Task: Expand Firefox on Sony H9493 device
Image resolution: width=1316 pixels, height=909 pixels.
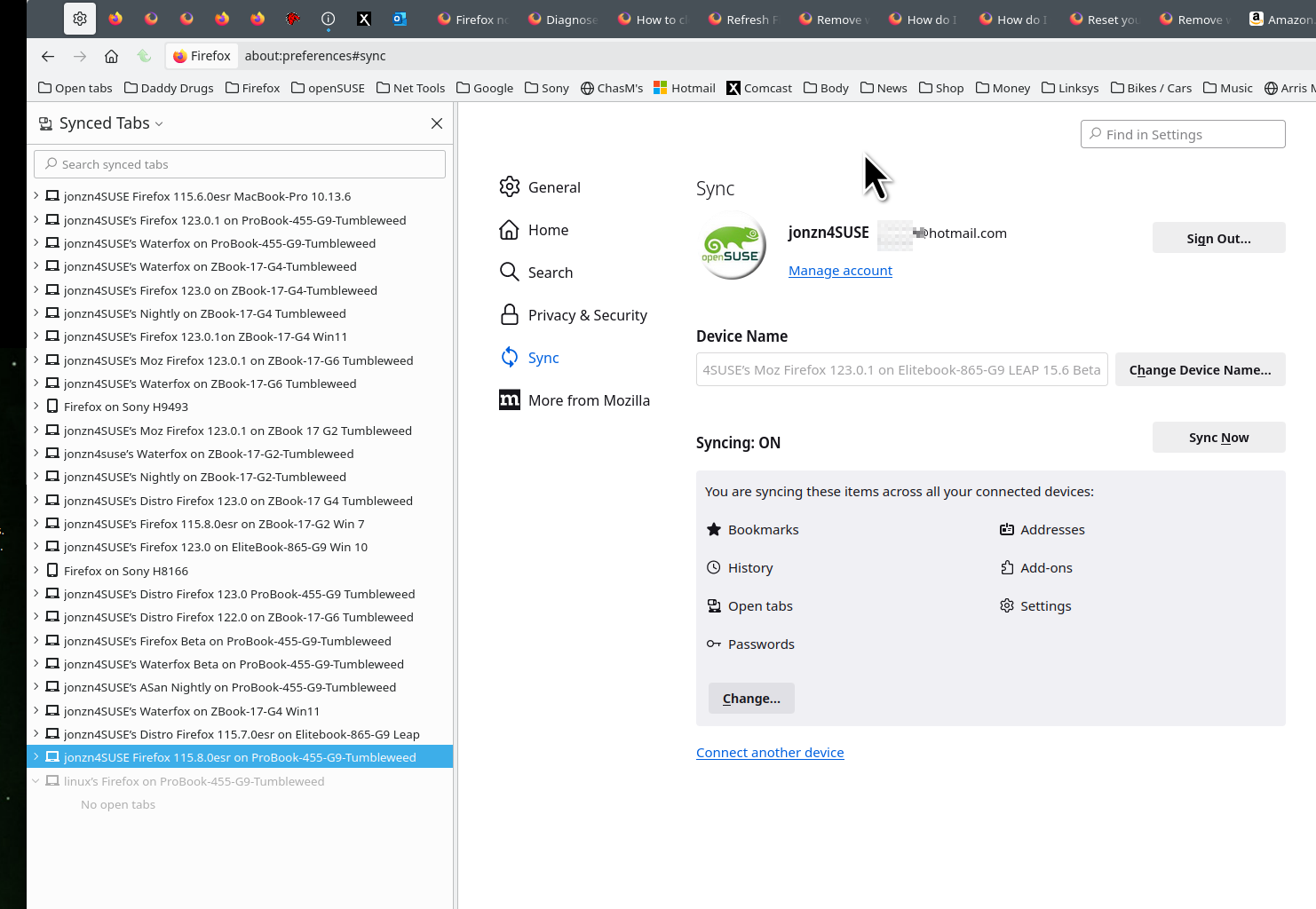Action: (x=36, y=407)
